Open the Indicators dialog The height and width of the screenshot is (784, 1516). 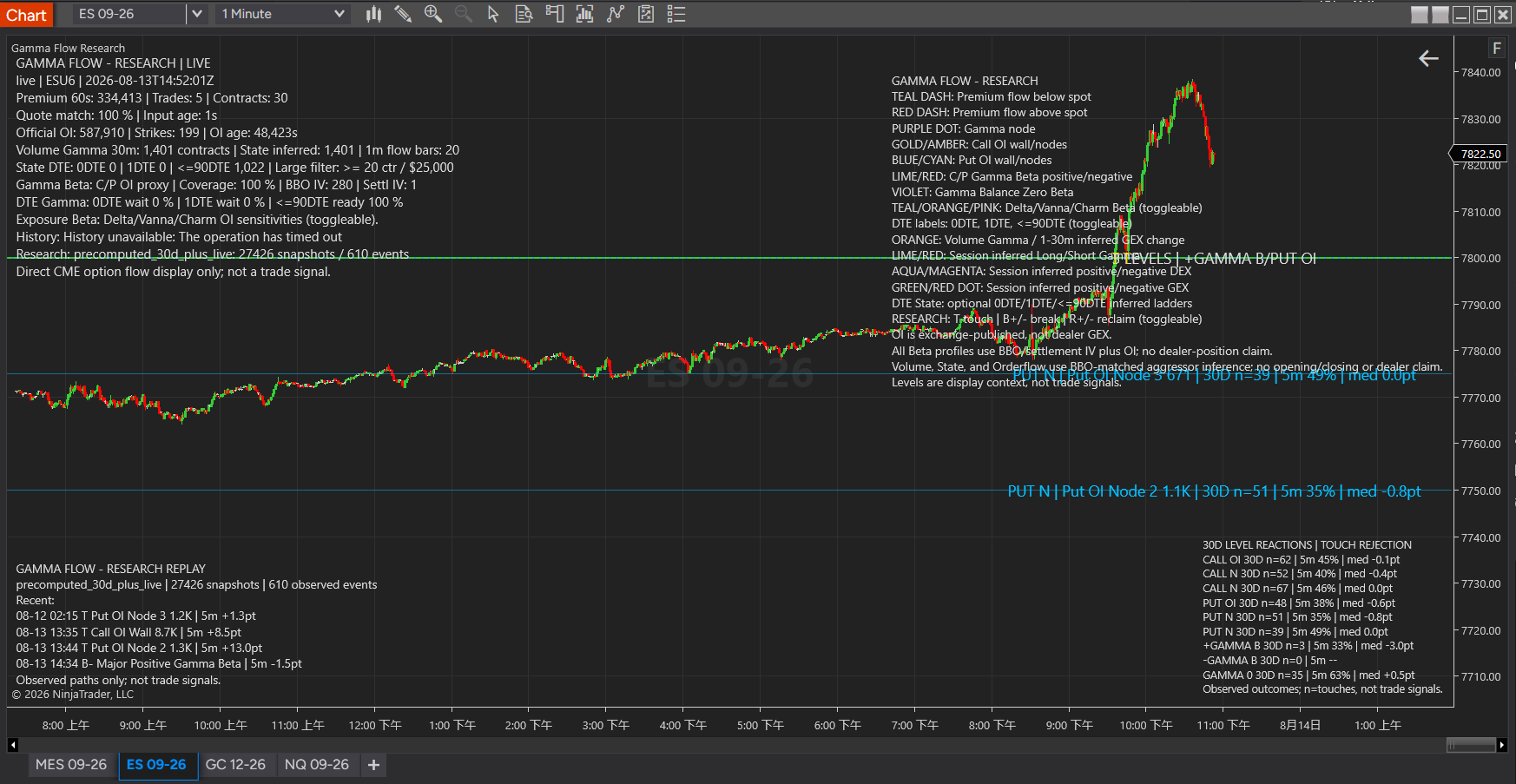point(616,14)
